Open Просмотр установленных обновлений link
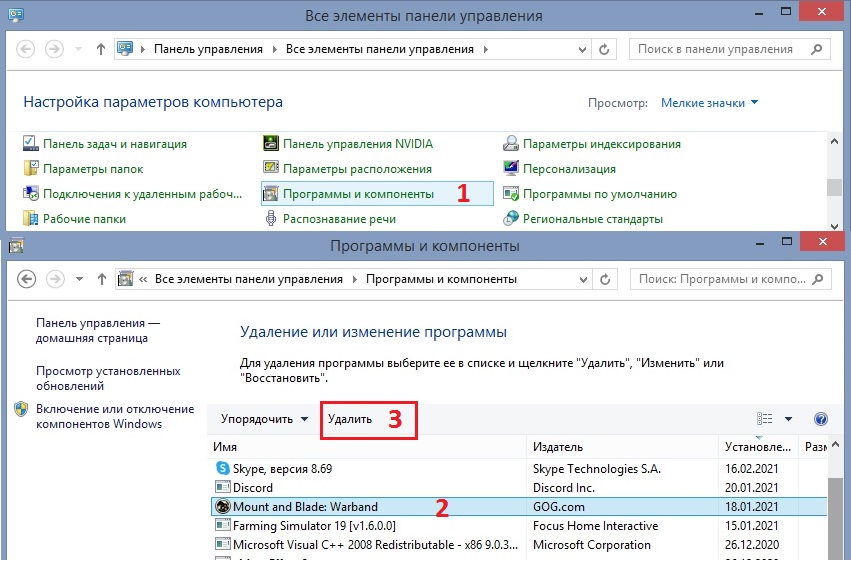The image size is (851, 563). point(108,378)
